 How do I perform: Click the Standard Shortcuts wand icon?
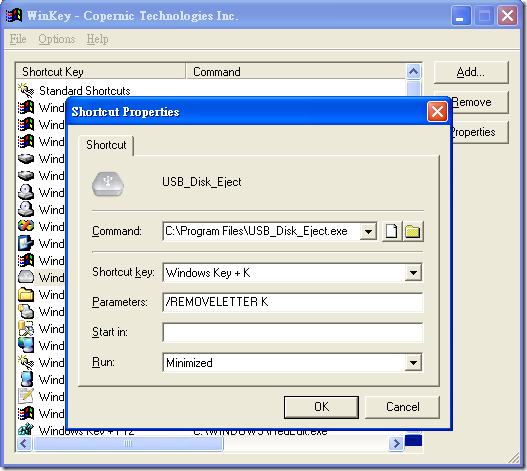click(x=26, y=90)
